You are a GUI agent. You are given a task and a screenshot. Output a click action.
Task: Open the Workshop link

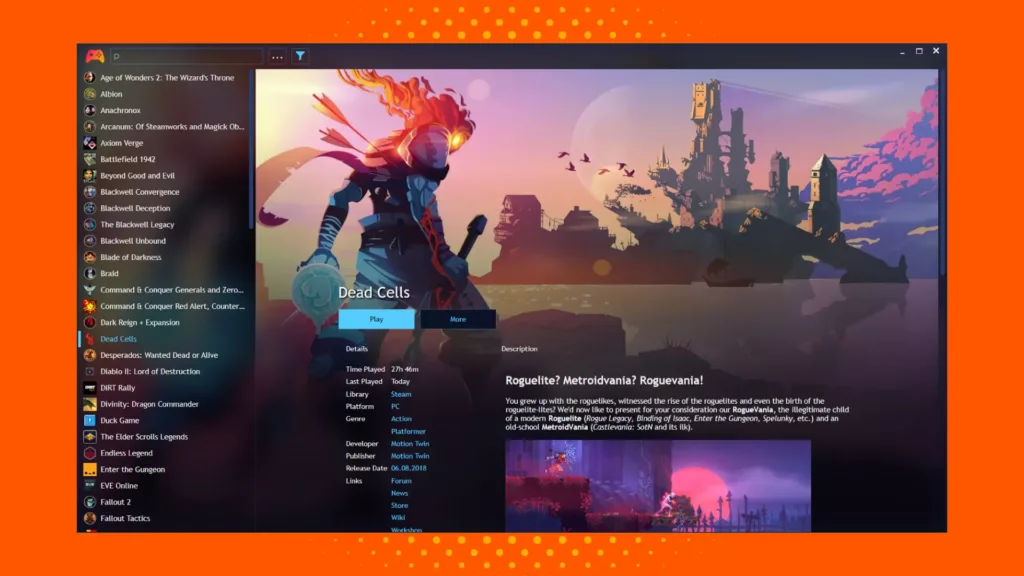[x=405, y=530]
